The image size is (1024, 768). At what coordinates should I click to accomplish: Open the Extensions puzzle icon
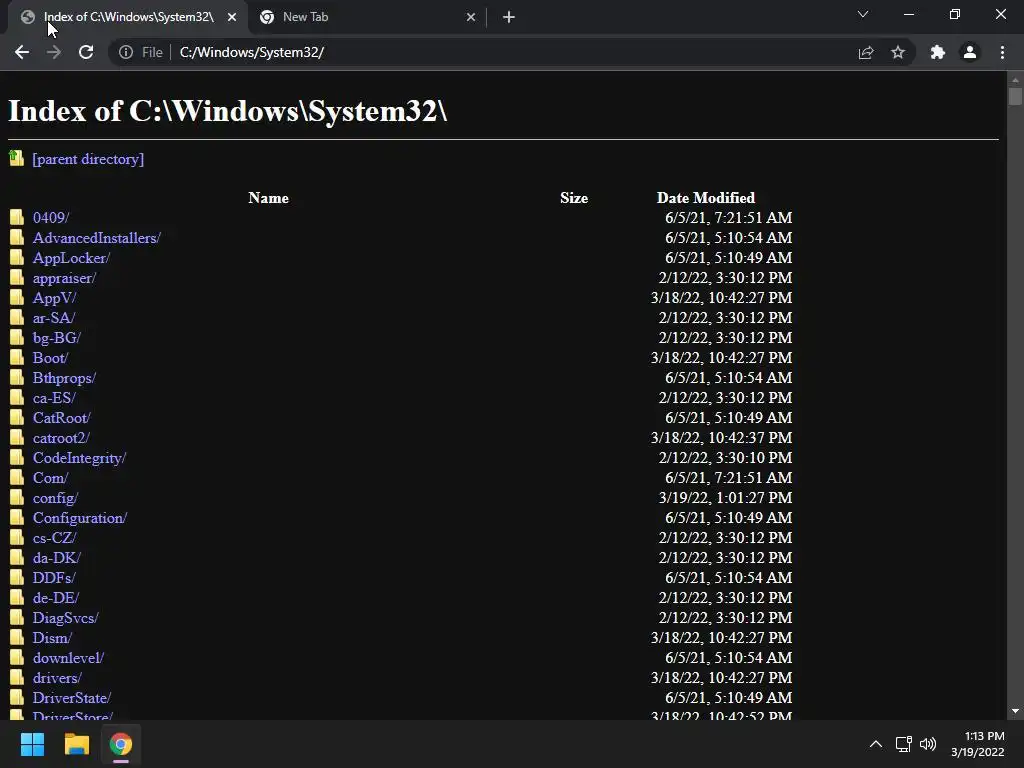937,52
